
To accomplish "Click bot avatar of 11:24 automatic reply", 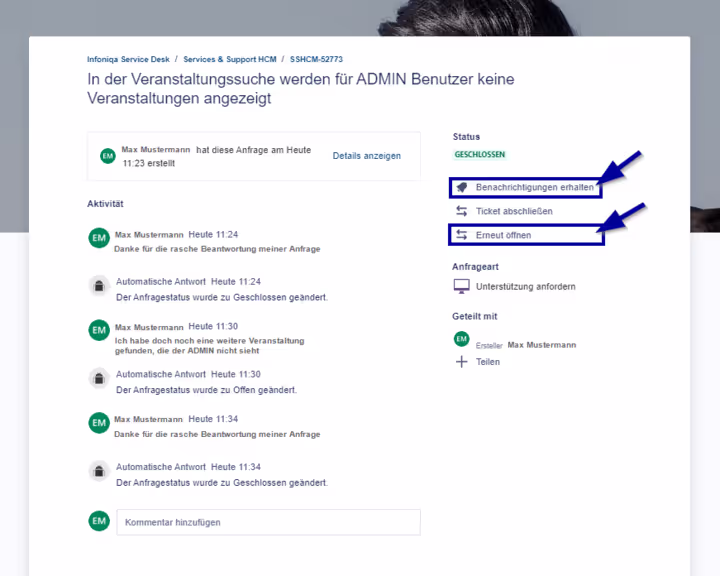I will 99,286.
